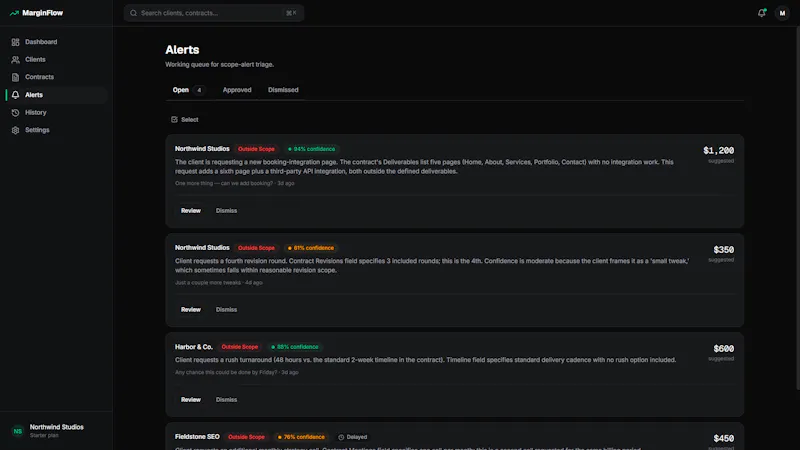Click the search magnifier icon

click(x=134, y=13)
